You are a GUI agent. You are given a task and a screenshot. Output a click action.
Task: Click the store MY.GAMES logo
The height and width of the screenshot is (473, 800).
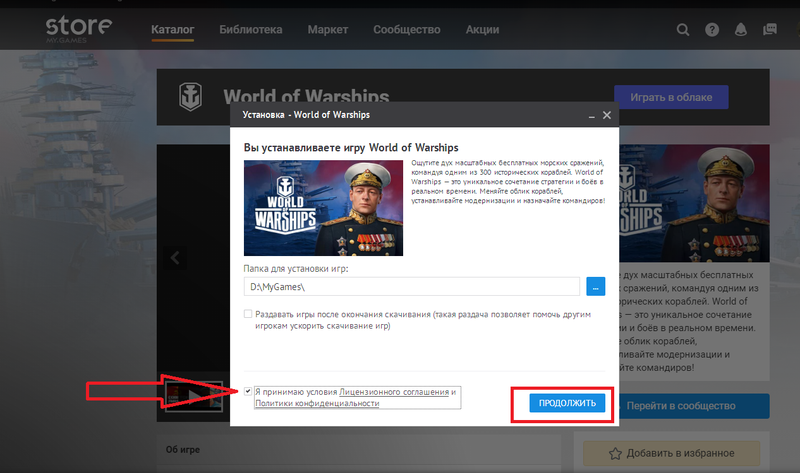(79, 29)
